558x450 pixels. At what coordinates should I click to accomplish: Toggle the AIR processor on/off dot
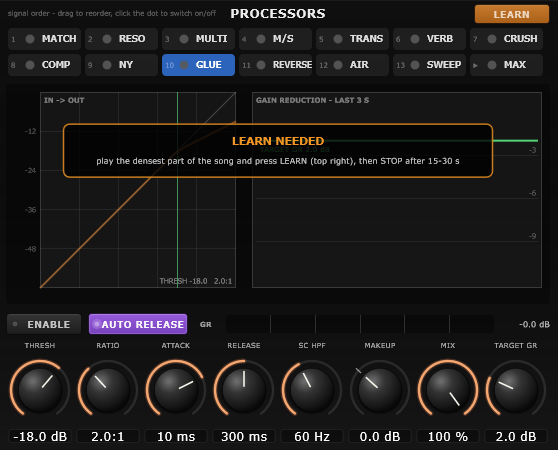pyautogui.click(x=338, y=65)
